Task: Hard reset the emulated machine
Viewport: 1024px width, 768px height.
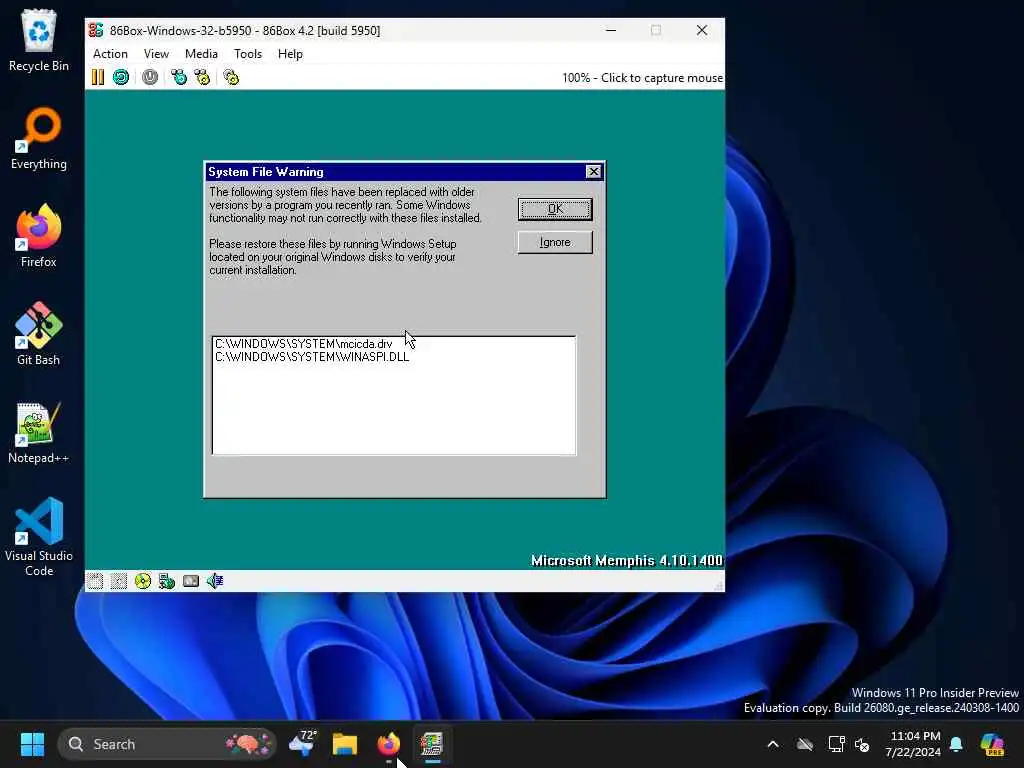Action: tap(121, 77)
